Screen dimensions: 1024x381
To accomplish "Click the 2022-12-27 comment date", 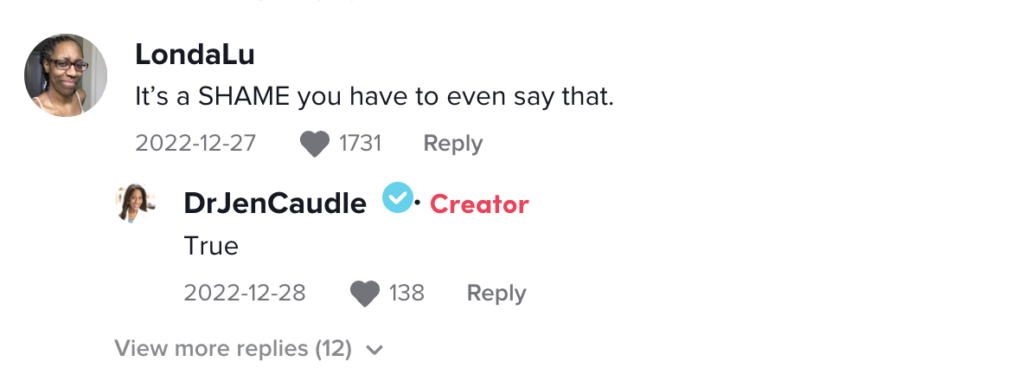I will tap(195, 143).
